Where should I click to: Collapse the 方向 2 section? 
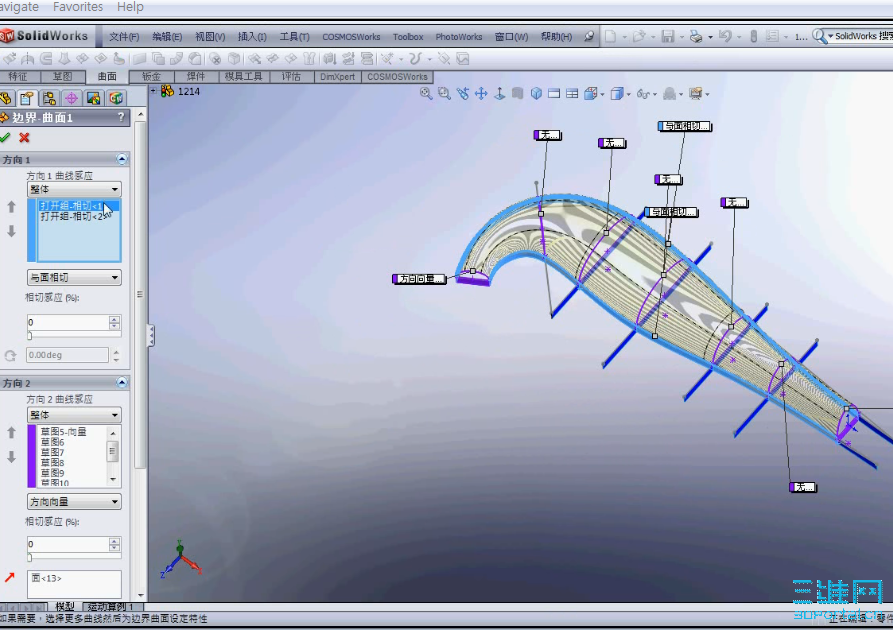click(122, 382)
